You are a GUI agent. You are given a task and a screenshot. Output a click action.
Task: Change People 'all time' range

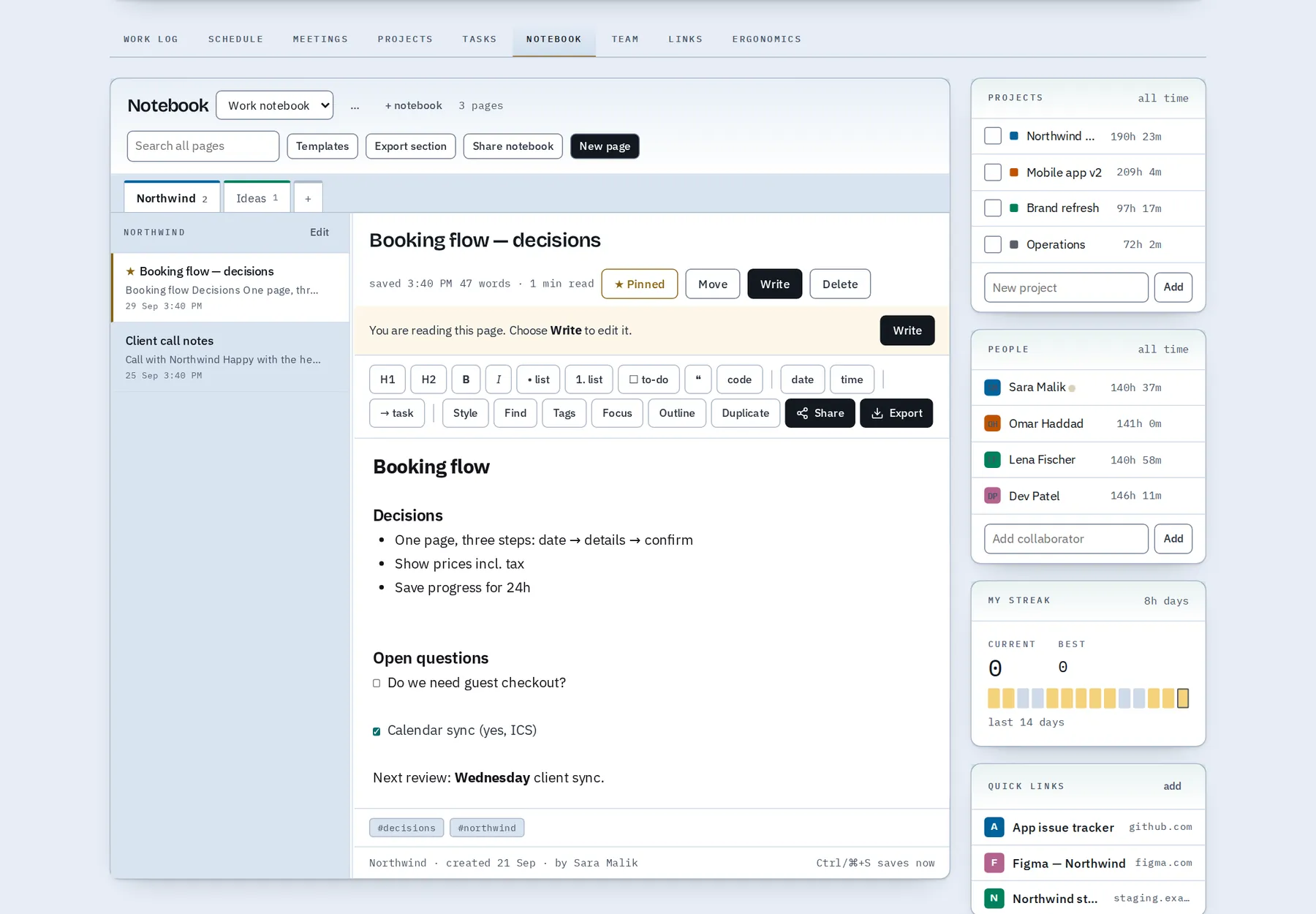(x=1162, y=350)
